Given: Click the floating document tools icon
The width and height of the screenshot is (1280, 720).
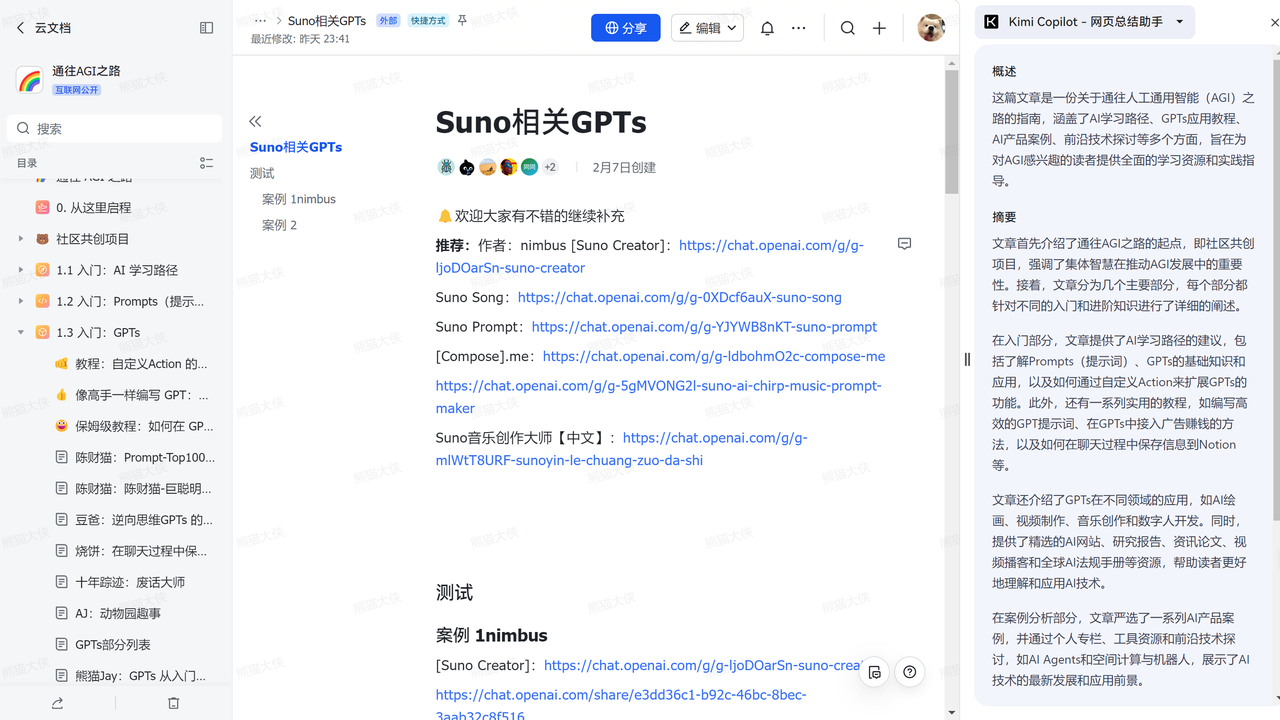Looking at the screenshot, I should 875,672.
